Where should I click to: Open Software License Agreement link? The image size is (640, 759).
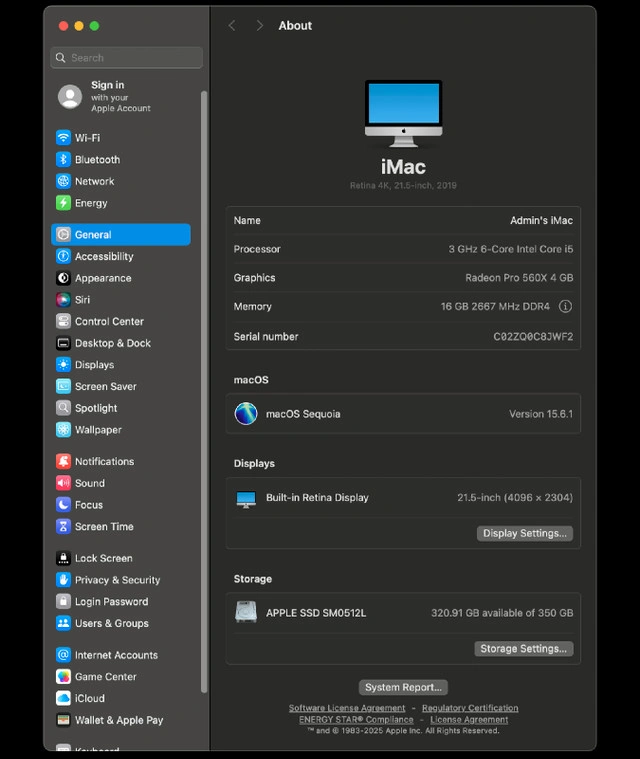pos(347,708)
